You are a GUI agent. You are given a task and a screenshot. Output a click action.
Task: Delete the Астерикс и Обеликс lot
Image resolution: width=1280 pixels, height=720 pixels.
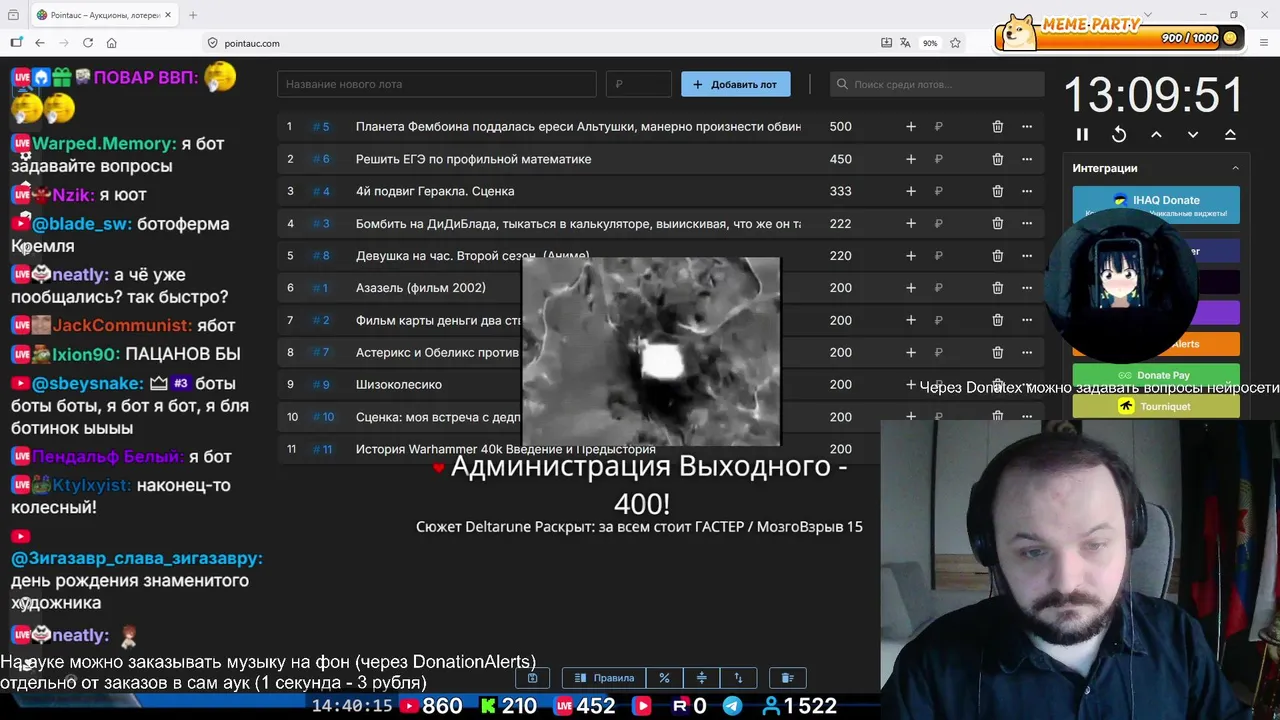997,352
